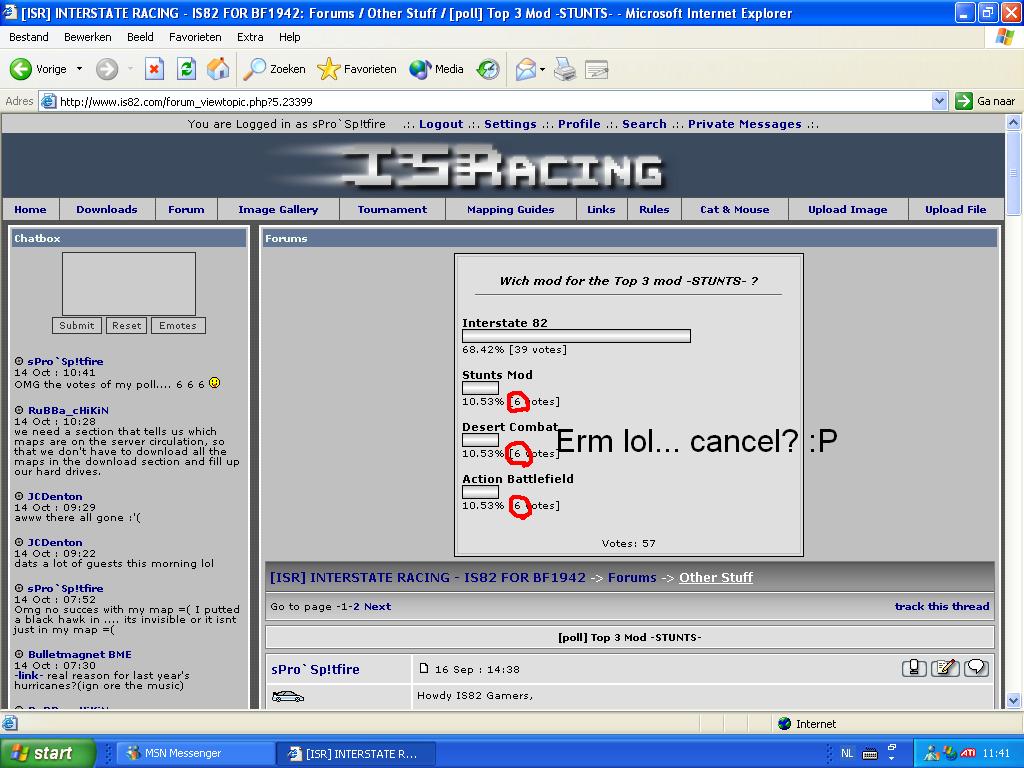Open the Favorieten menu in menu bar
This screenshot has width=1024, height=768.
(195, 37)
